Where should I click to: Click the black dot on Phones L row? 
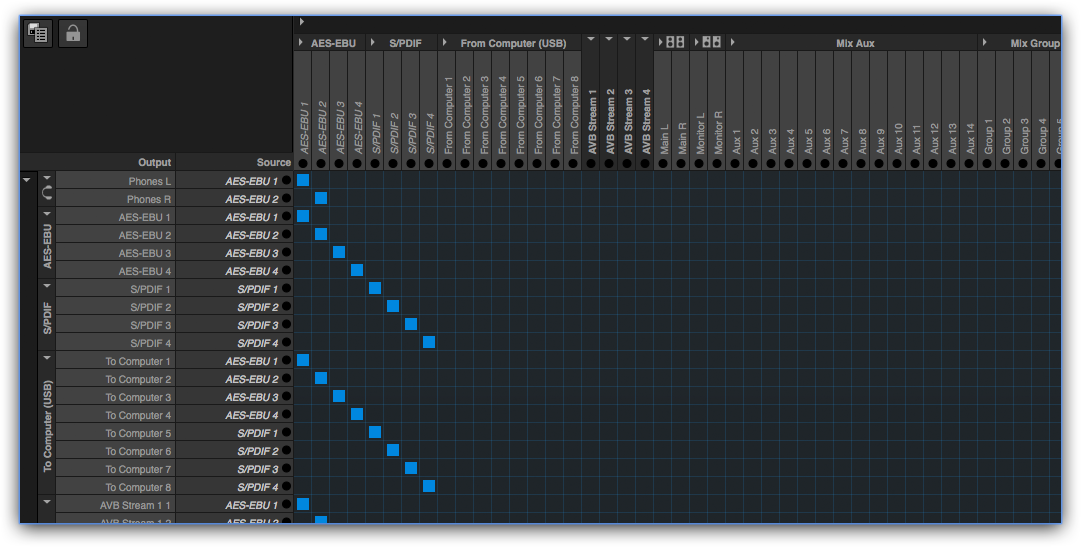click(287, 181)
